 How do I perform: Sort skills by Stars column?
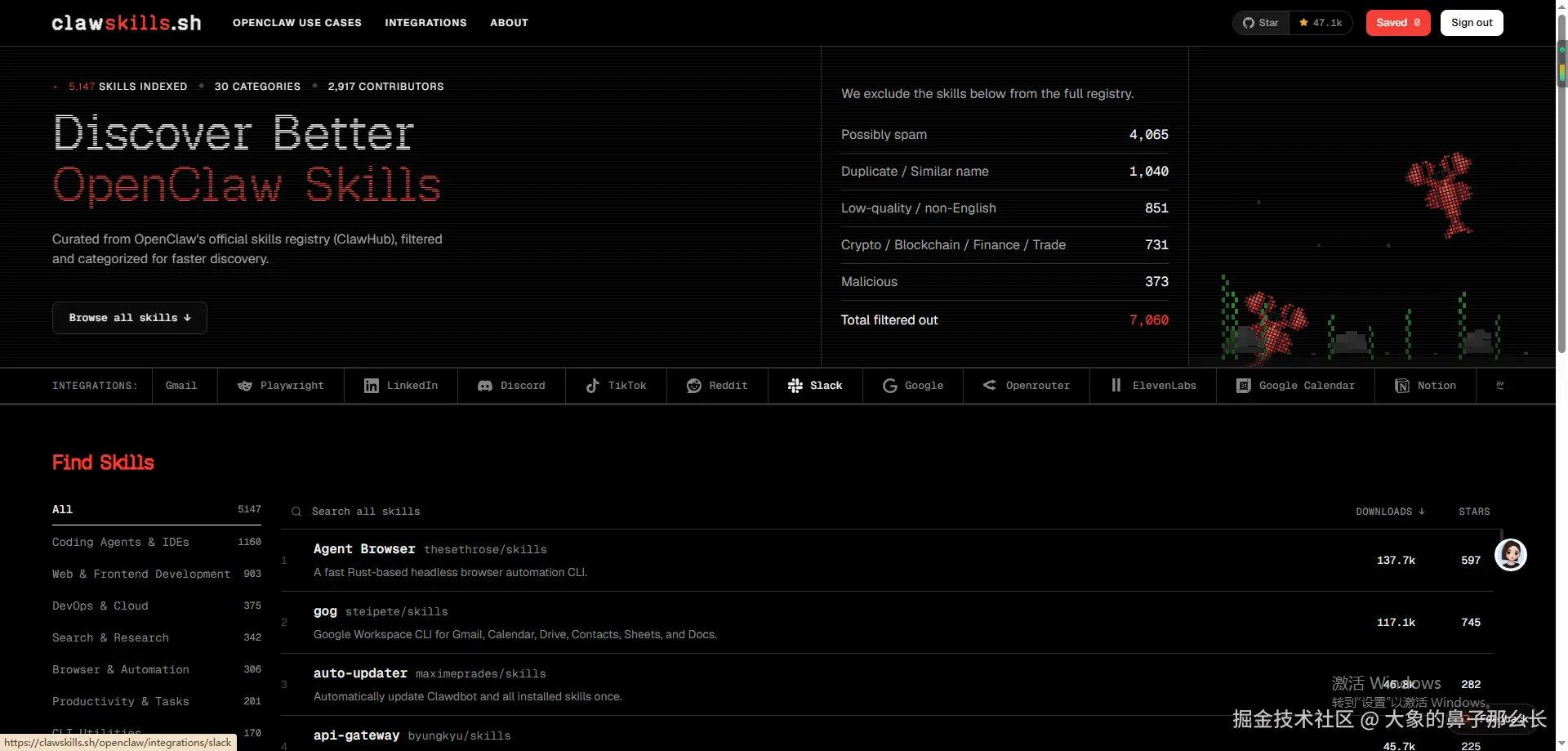click(1474, 512)
